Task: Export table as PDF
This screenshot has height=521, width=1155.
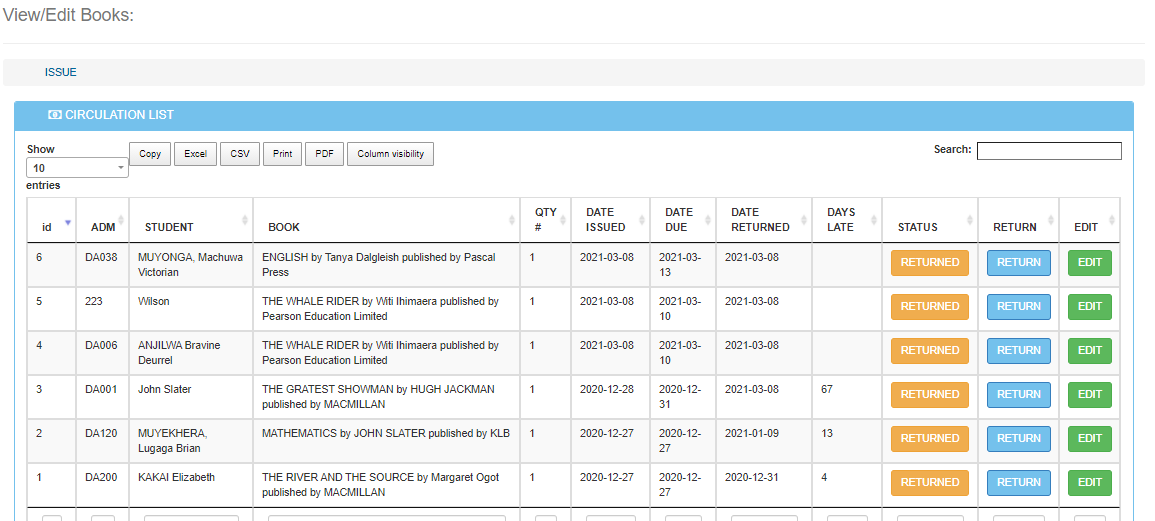Action: tap(324, 154)
